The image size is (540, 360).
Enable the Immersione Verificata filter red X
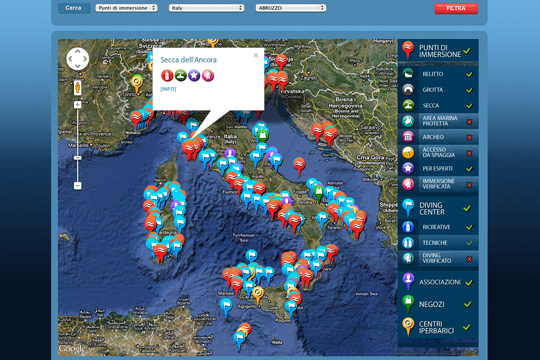coord(469,185)
